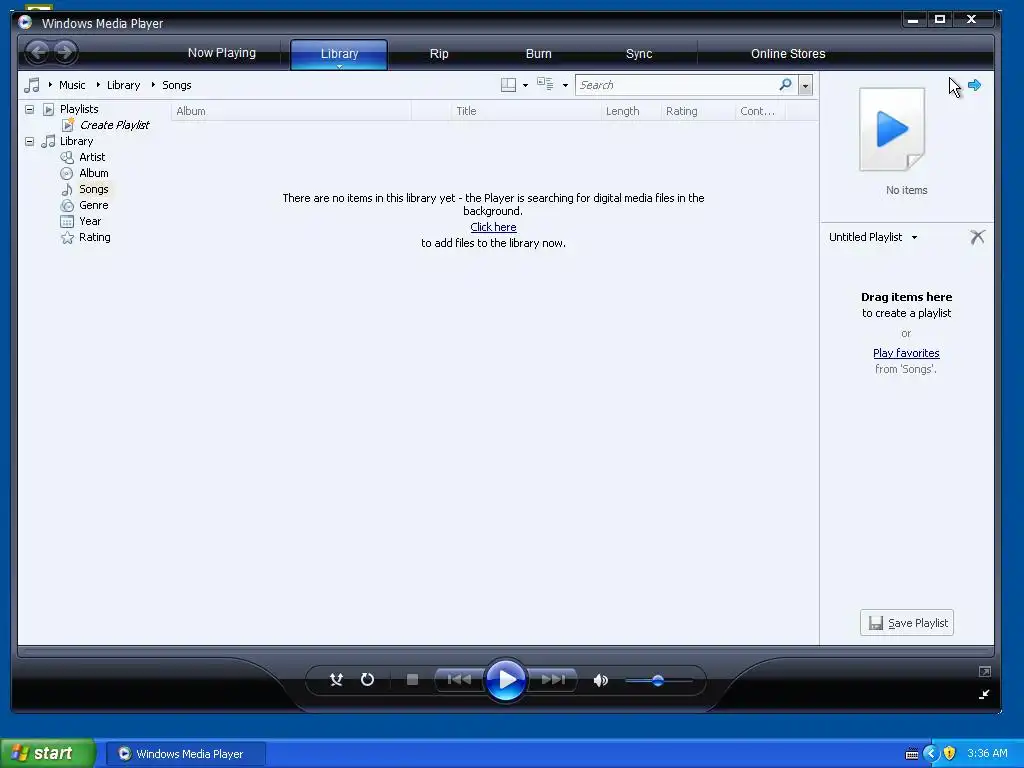Image resolution: width=1024 pixels, height=768 pixels.
Task: Stop playback
Action: (x=412, y=680)
